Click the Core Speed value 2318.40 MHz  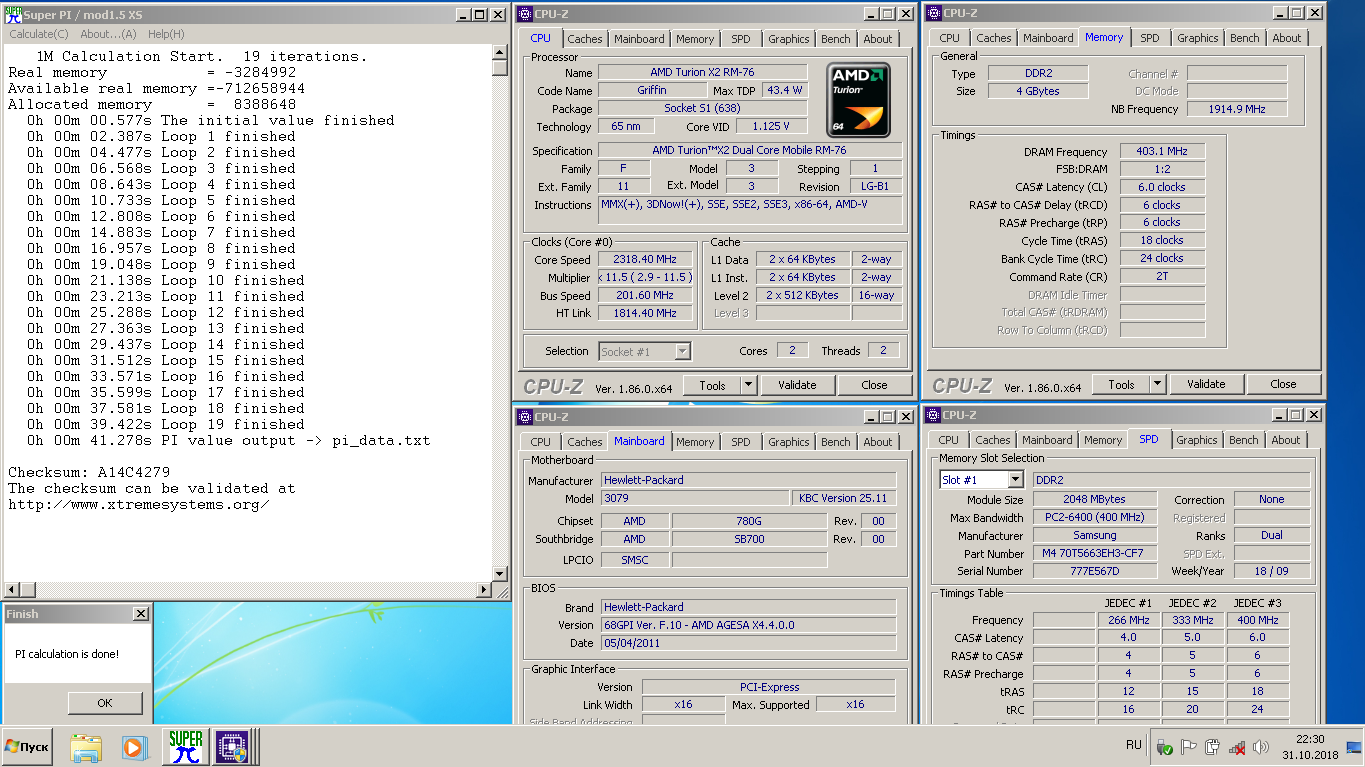coord(645,259)
